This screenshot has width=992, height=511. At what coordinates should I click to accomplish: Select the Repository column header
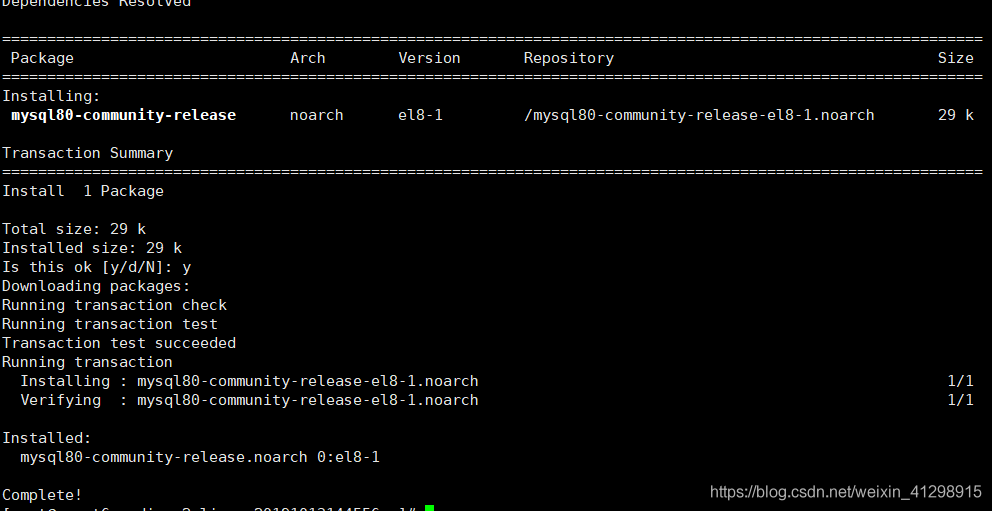click(568, 58)
